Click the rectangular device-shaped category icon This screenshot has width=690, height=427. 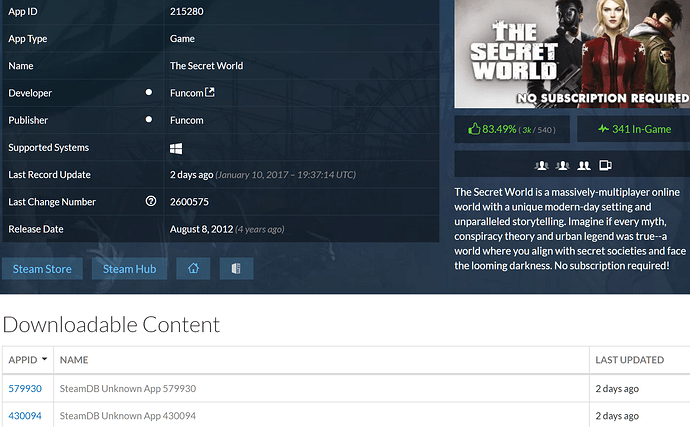click(x=606, y=166)
